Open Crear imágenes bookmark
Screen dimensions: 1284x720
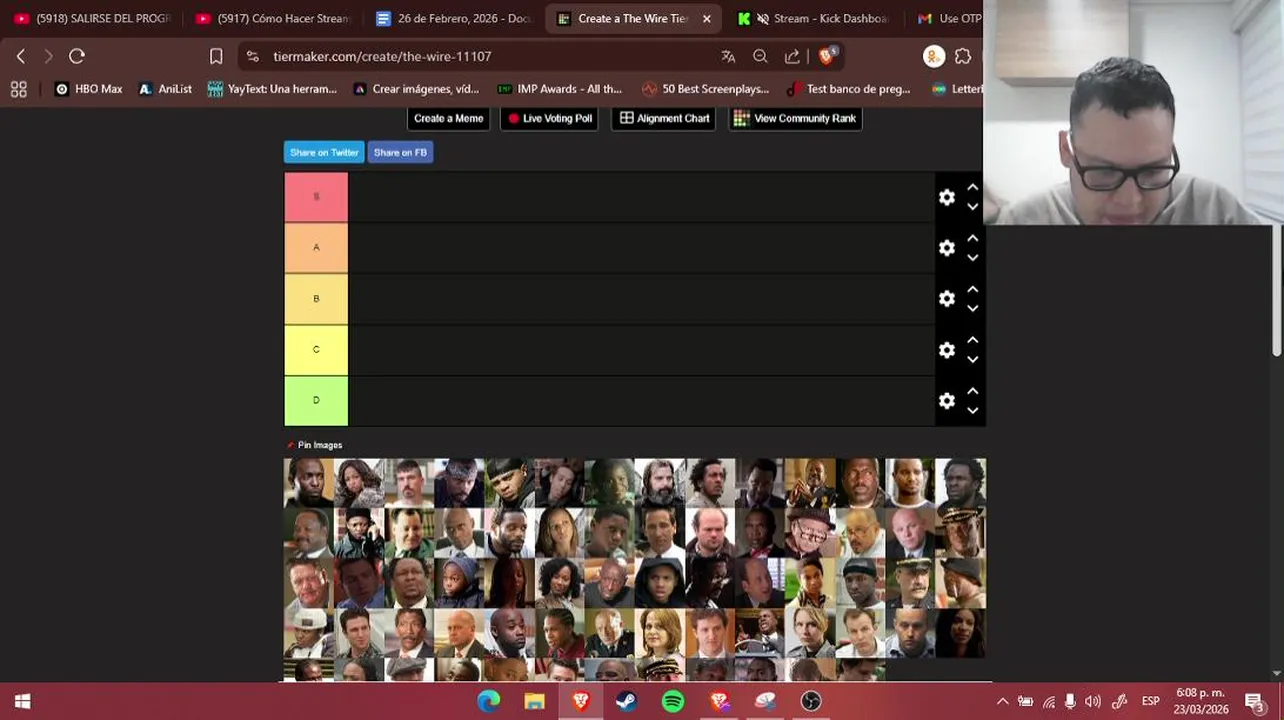coord(416,89)
